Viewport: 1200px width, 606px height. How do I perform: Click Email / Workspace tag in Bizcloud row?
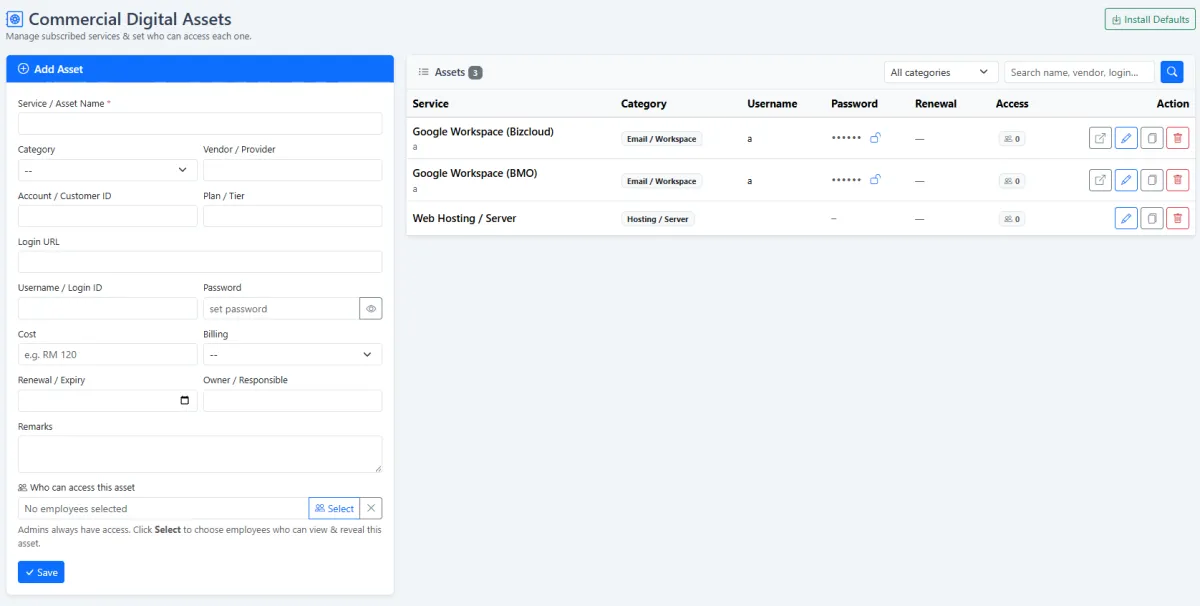[661, 139]
